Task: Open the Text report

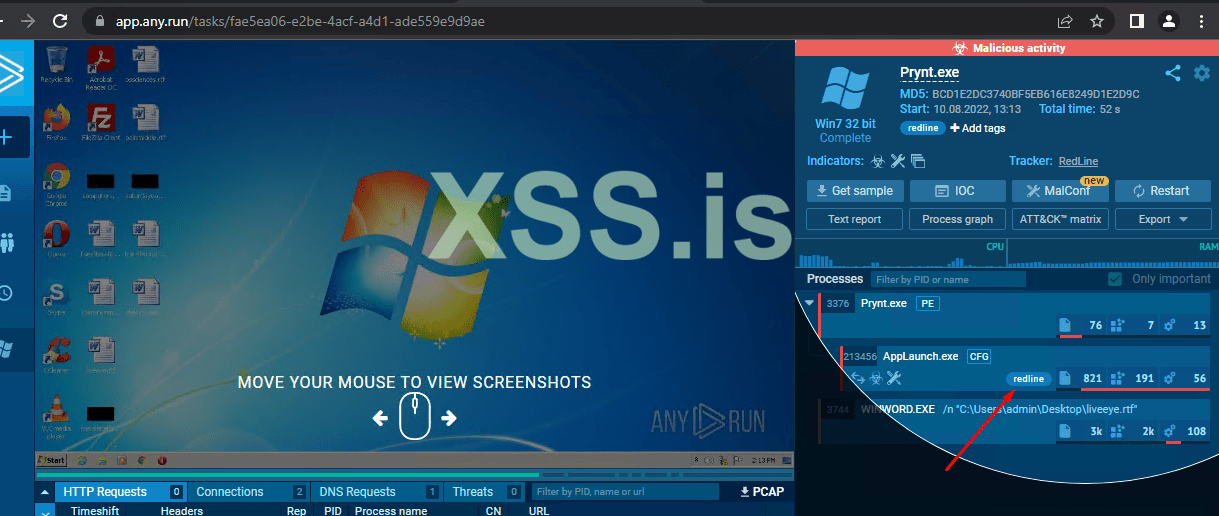Action: [854, 219]
